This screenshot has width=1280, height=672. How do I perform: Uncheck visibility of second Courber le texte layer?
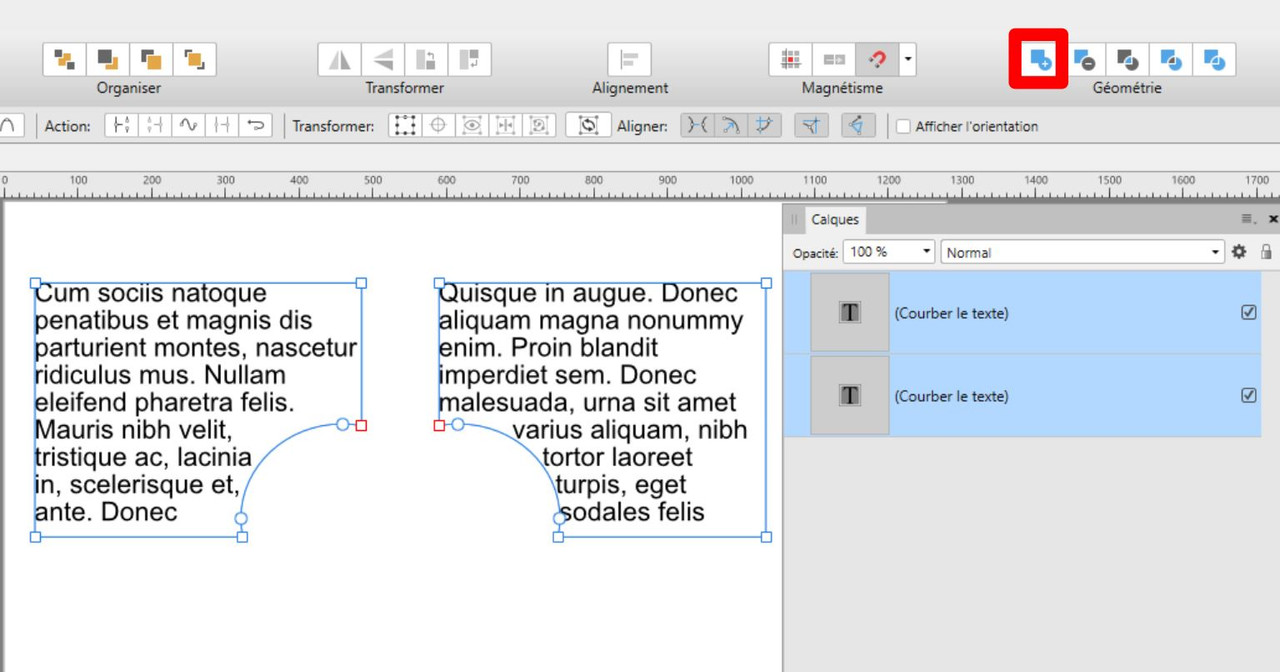click(1248, 395)
